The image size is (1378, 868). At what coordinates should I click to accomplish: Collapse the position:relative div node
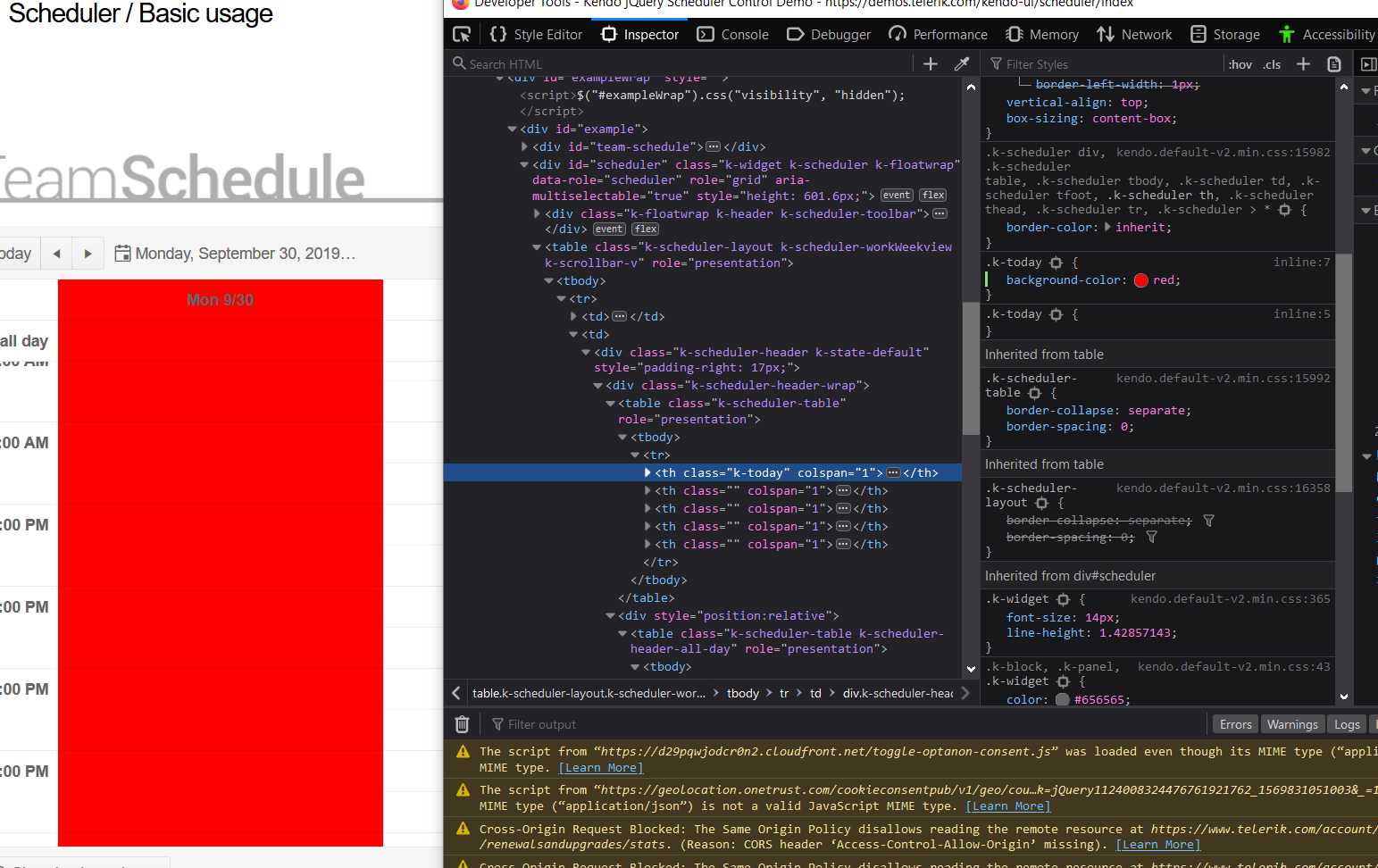(x=610, y=616)
